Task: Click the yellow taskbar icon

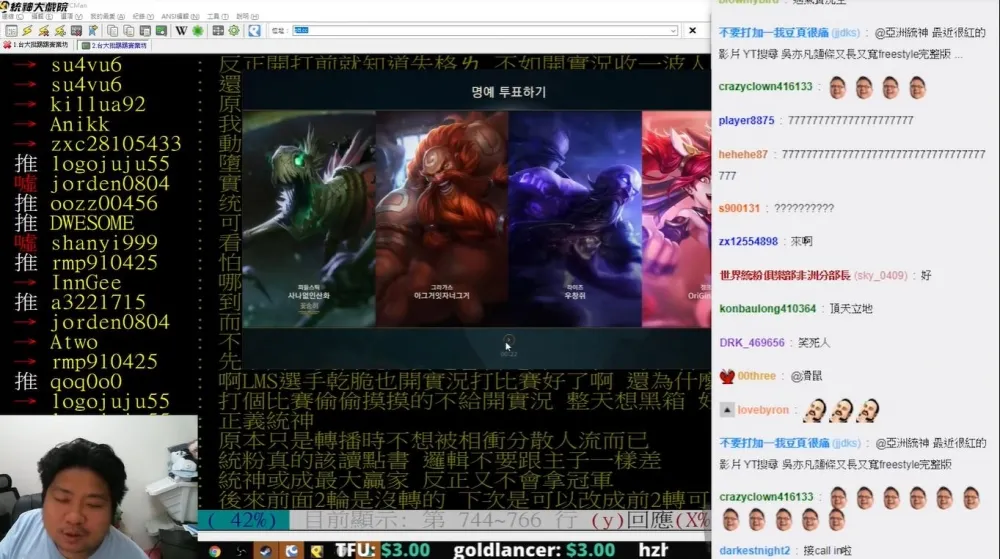Action: tap(316, 551)
